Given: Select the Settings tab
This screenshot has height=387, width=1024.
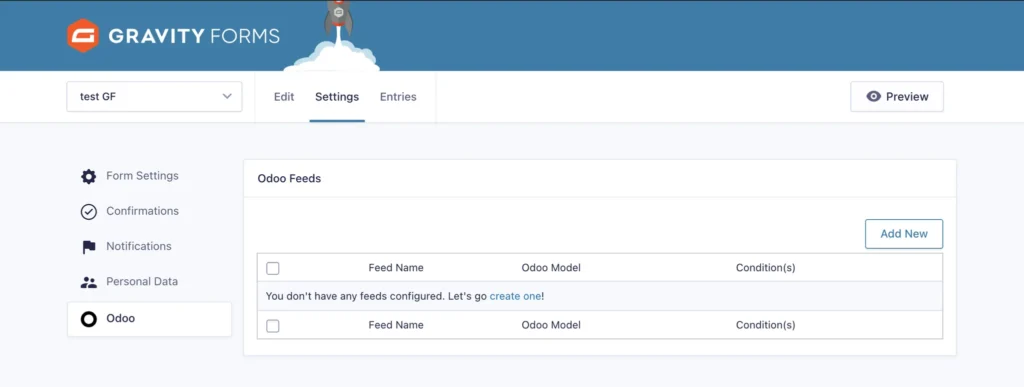Looking at the screenshot, I should click(337, 97).
